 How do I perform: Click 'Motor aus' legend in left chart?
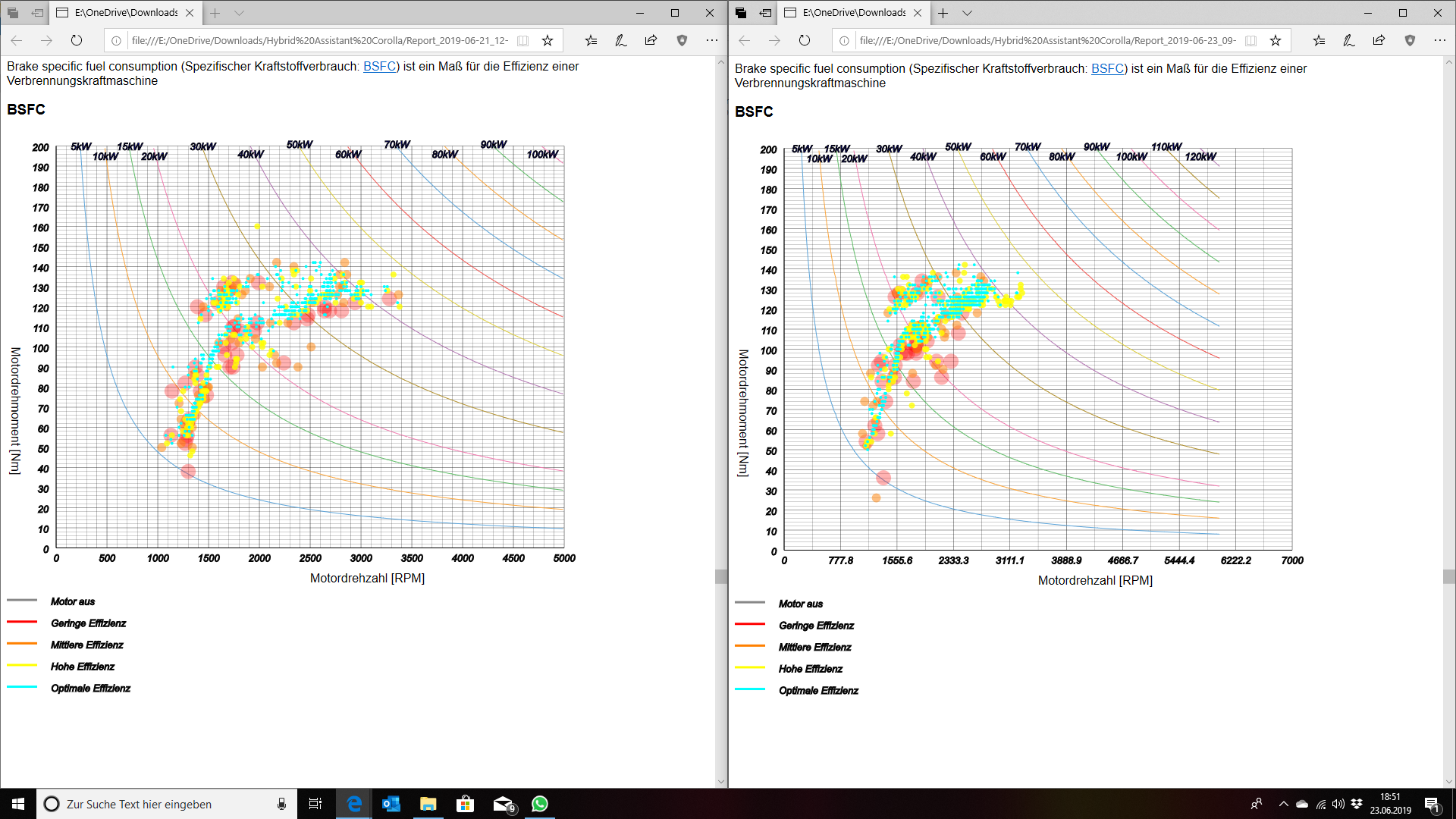(73, 601)
